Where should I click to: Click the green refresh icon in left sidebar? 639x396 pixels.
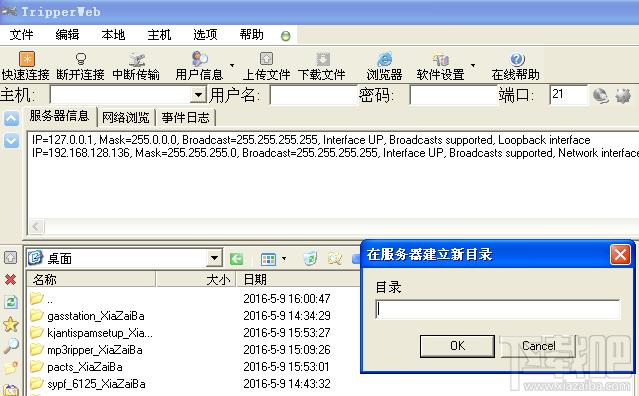(10, 302)
